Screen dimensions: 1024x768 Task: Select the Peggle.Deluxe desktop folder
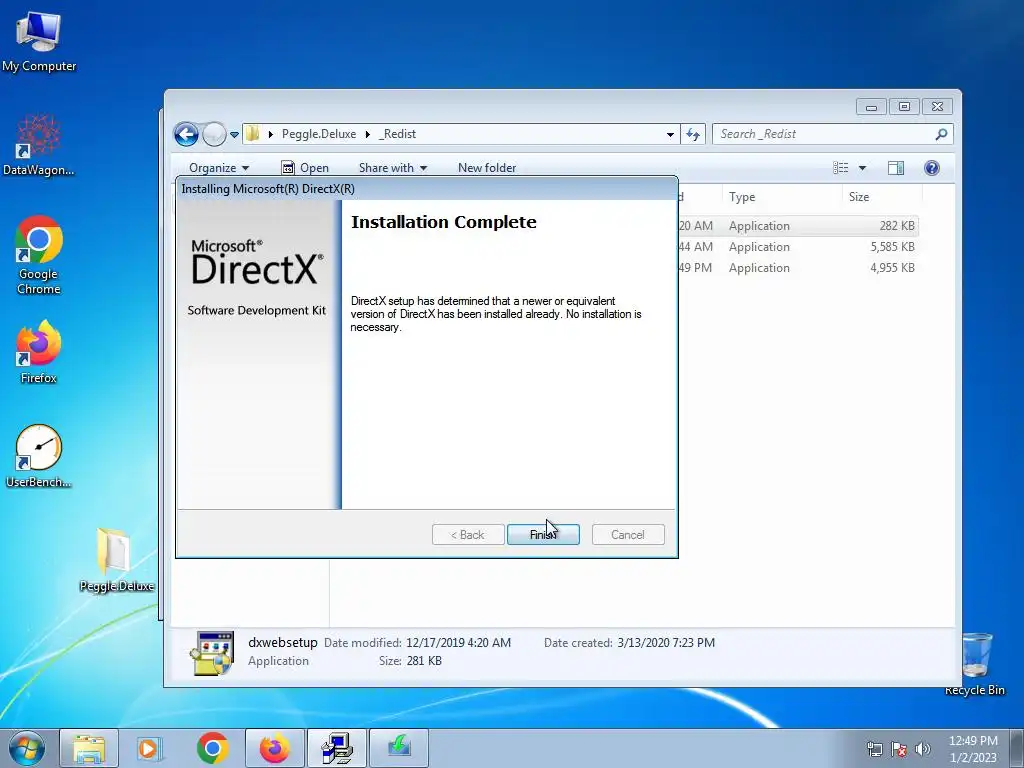pos(116,559)
